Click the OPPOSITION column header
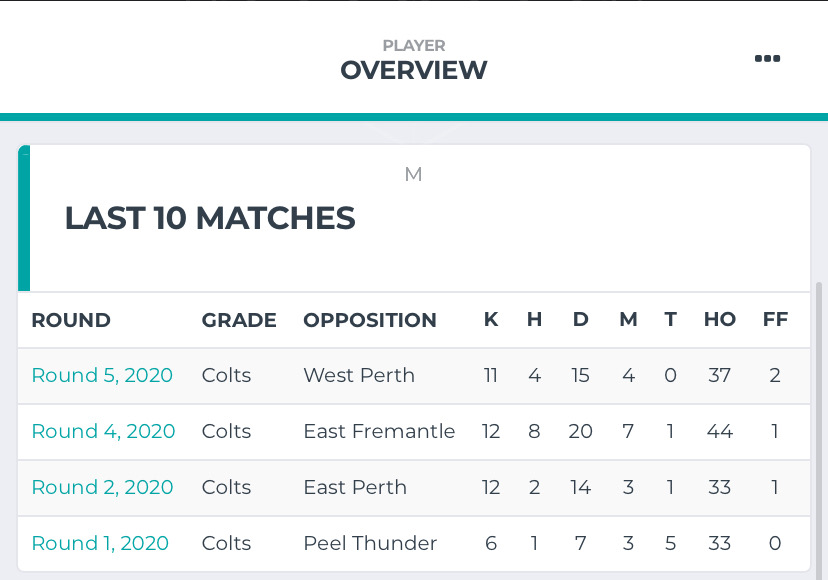This screenshot has height=580, width=828. (x=370, y=320)
